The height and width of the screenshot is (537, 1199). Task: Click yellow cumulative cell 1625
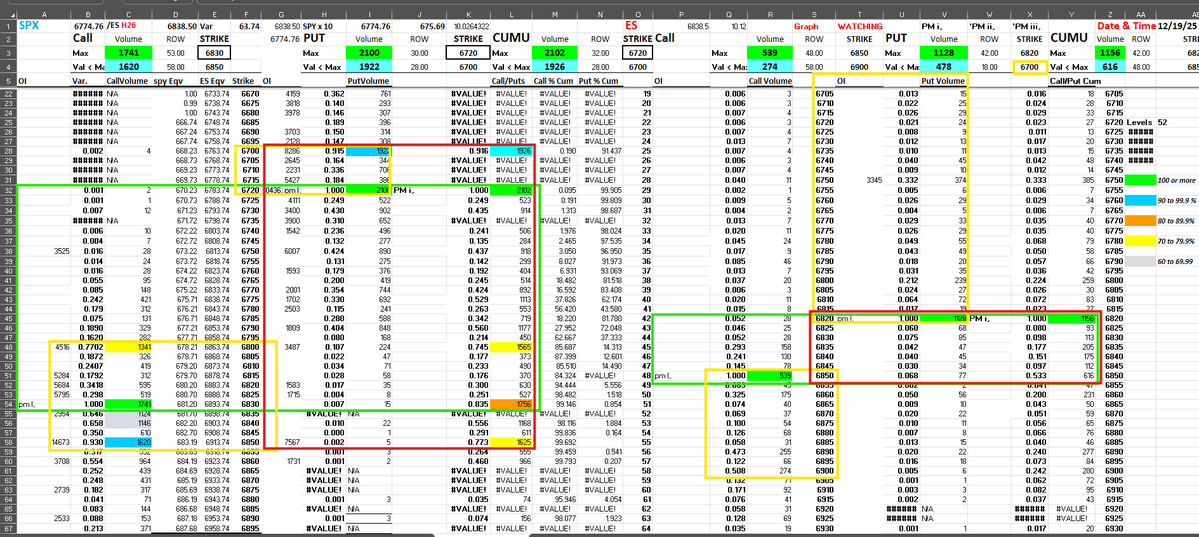[x=512, y=441]
